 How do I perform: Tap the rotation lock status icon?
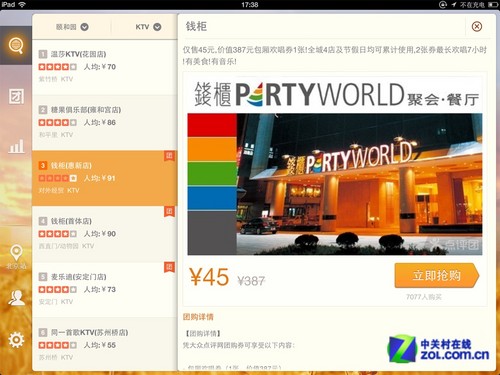point(443,5)
